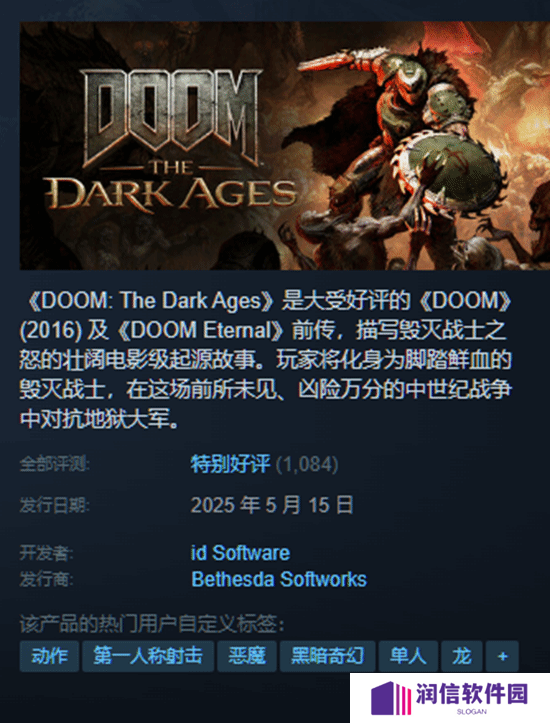Image resolution: width=550 pixels, height=723 pixels.
Task: Expand more tags with the plus button
Action: tap(502, 656)
